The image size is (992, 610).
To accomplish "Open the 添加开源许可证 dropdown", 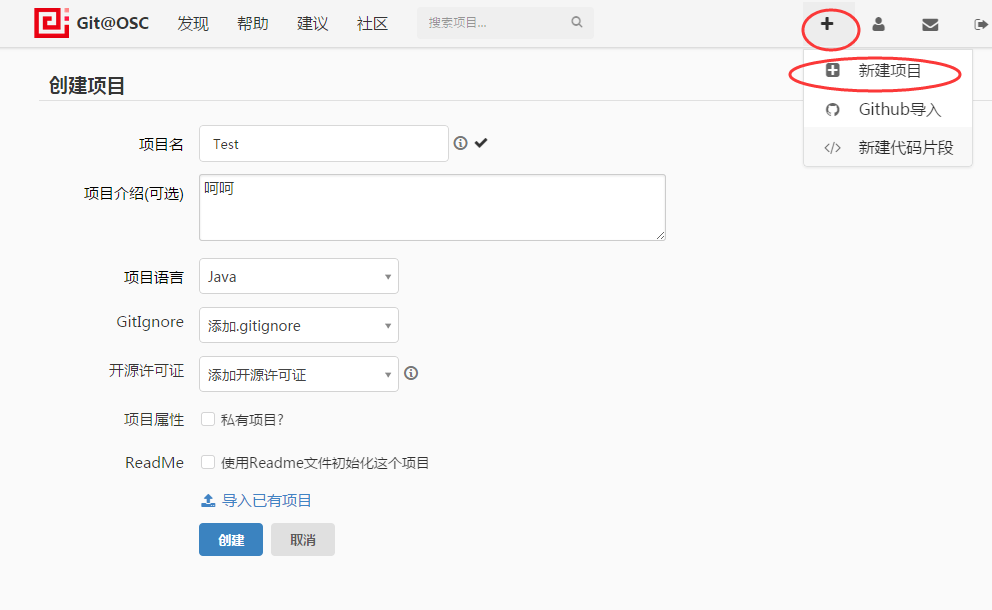I will click(x=299, y=374).
